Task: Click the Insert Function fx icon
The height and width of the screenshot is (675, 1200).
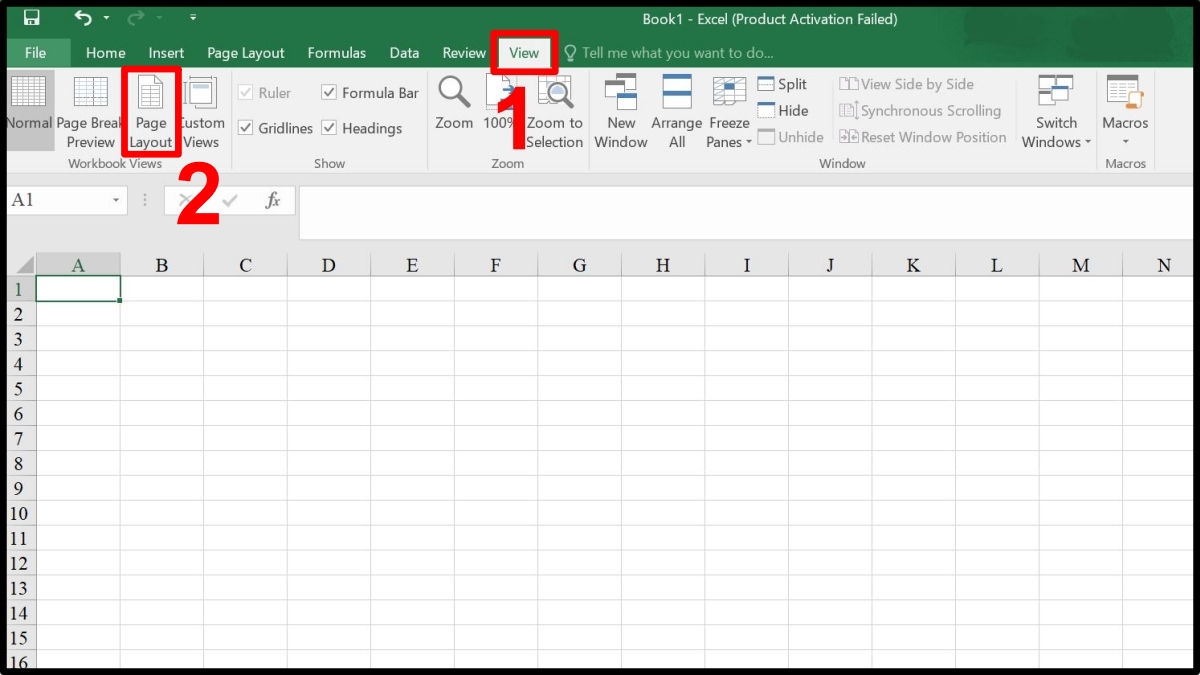Action: 272,200
